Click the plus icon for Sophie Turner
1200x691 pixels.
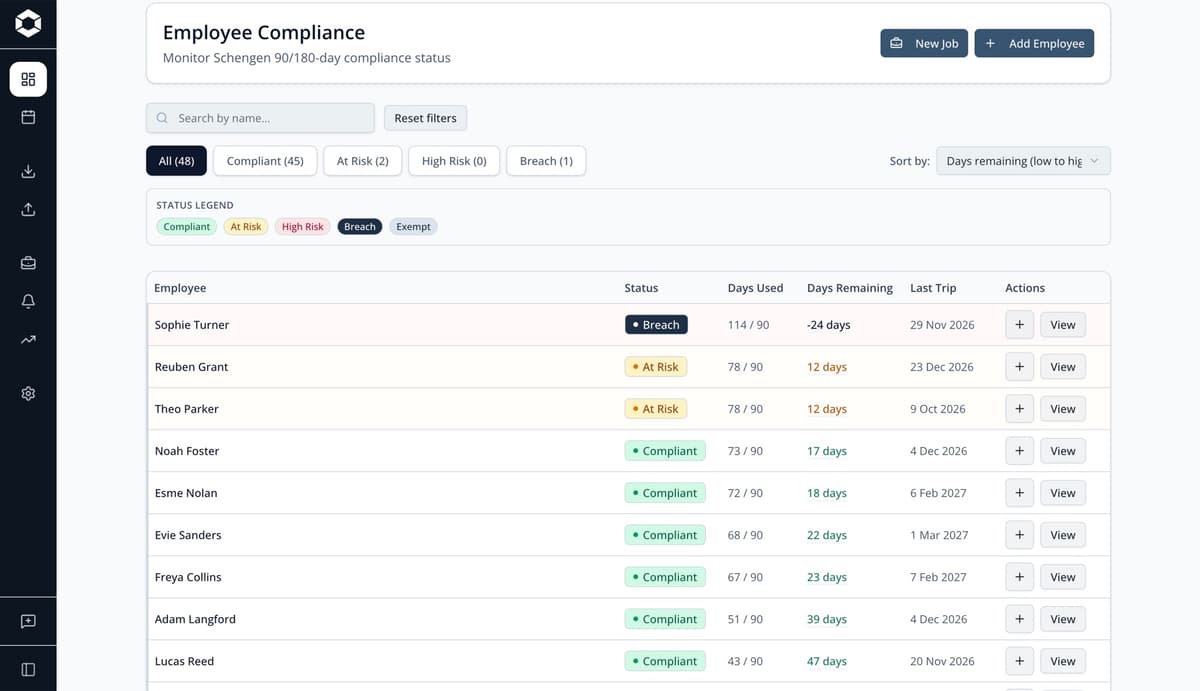[x=1019, y=325]
